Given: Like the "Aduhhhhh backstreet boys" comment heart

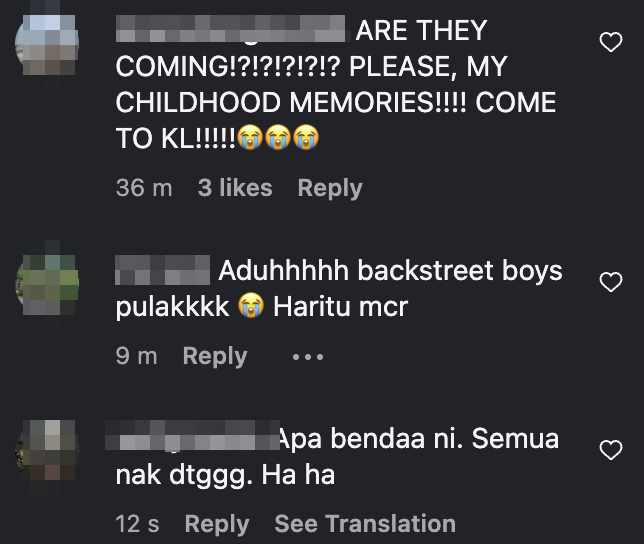Looking at the screenshot, I should pyautogui.click(x=611, y=282).
